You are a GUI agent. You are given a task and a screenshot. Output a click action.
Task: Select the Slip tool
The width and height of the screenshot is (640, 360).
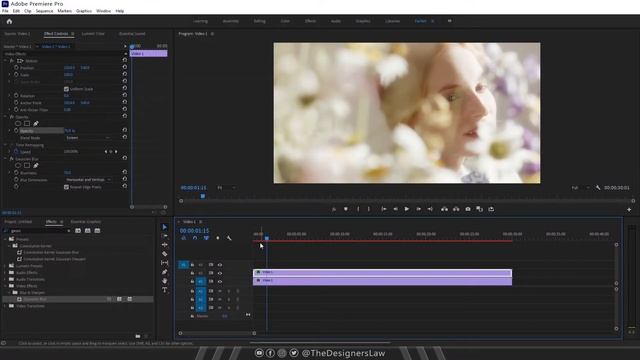coord(164,263)
